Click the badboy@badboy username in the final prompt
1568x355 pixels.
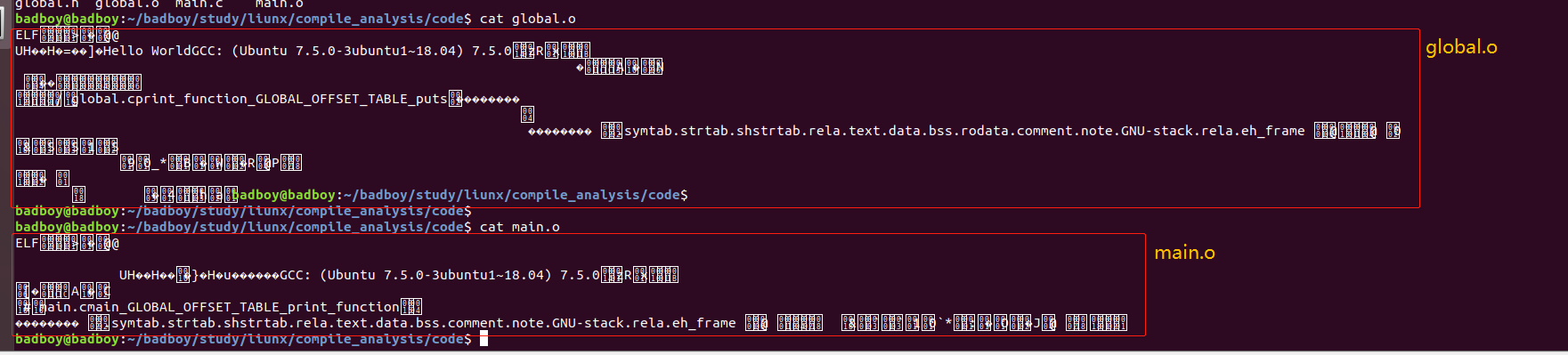click(67, 339)
